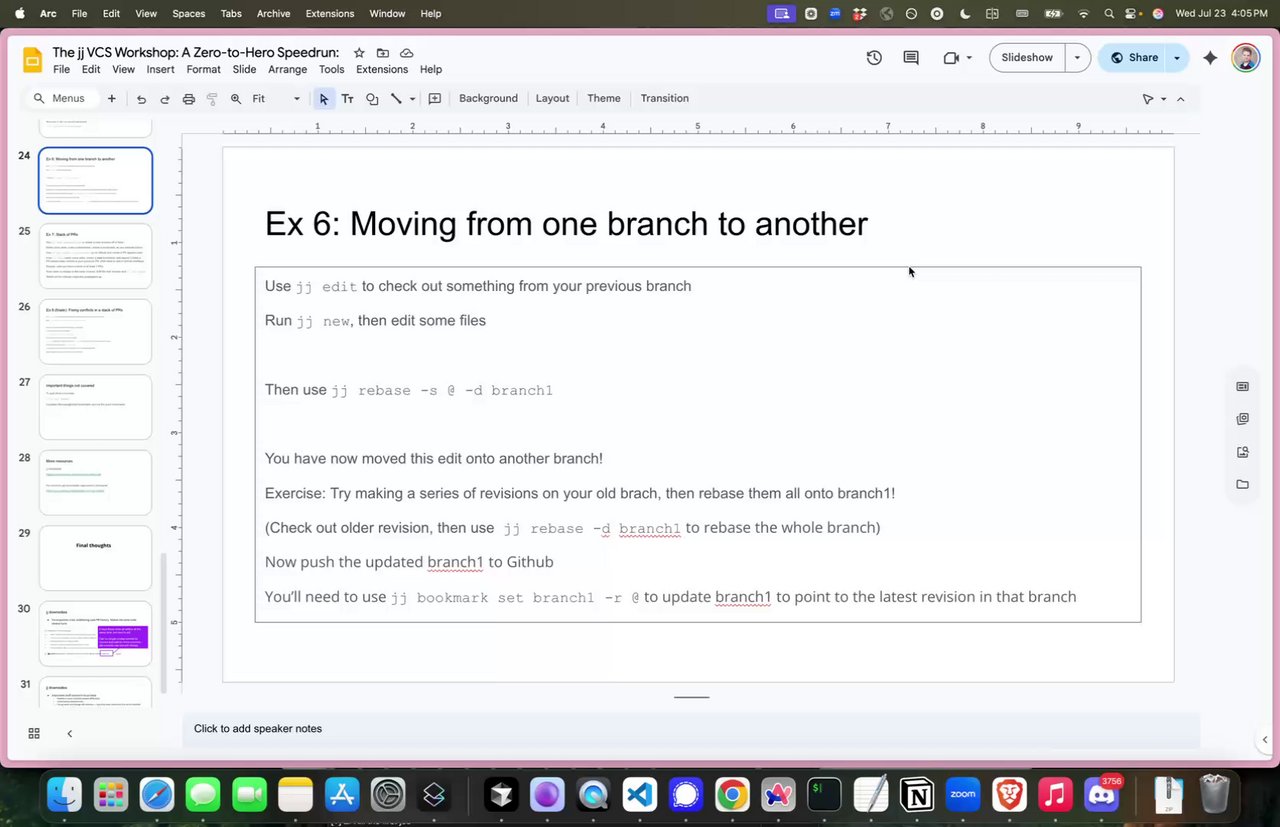
Task: Select the arrow cursor tool
Action: [323, 99]
